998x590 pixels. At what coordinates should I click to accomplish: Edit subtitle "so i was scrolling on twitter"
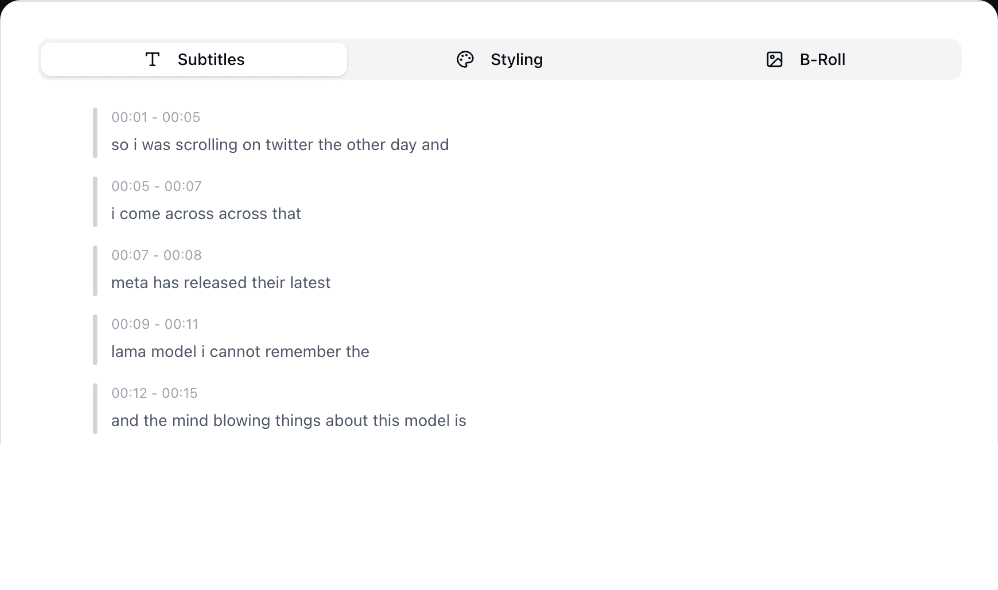280,145
